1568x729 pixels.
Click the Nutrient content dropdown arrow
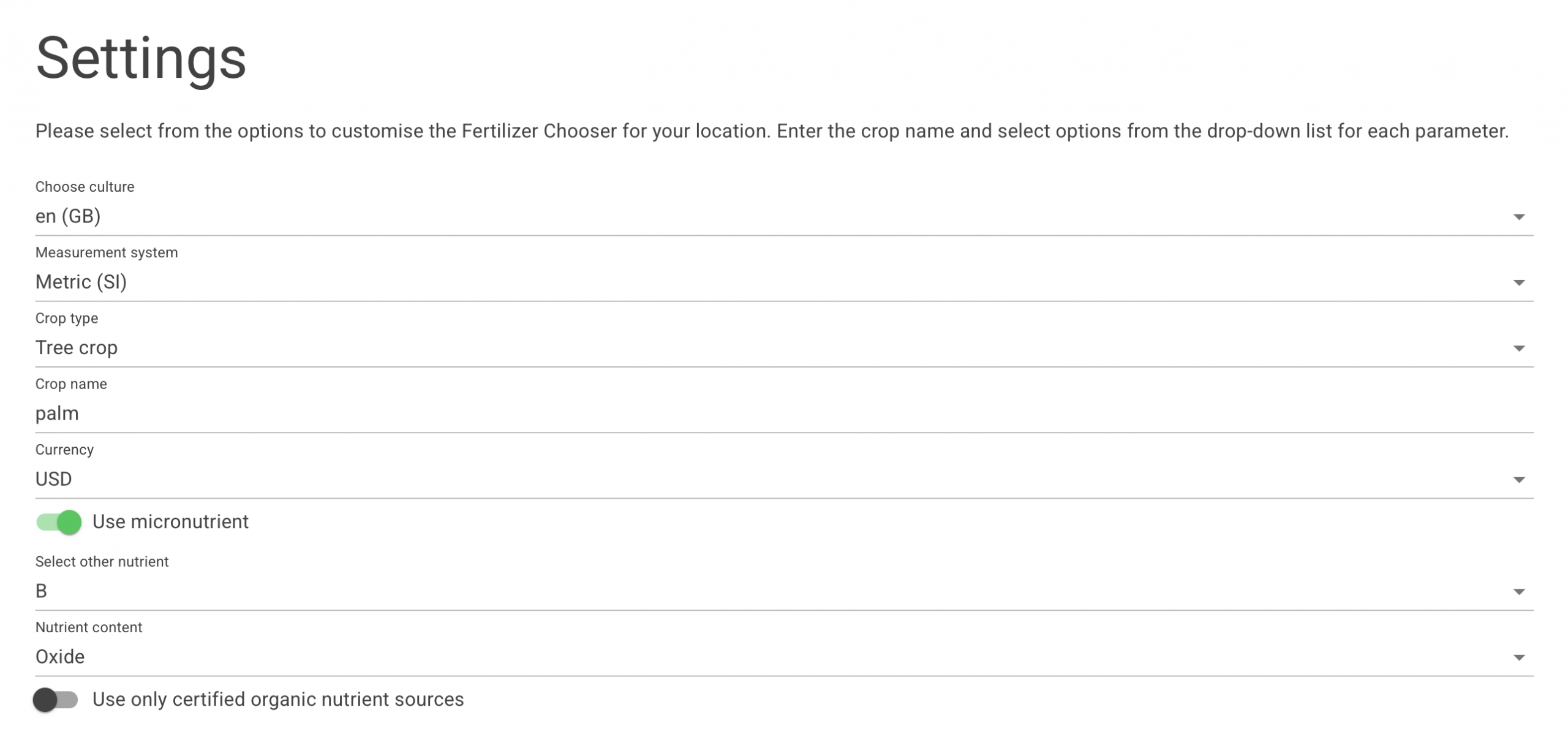coord(1518,657)
